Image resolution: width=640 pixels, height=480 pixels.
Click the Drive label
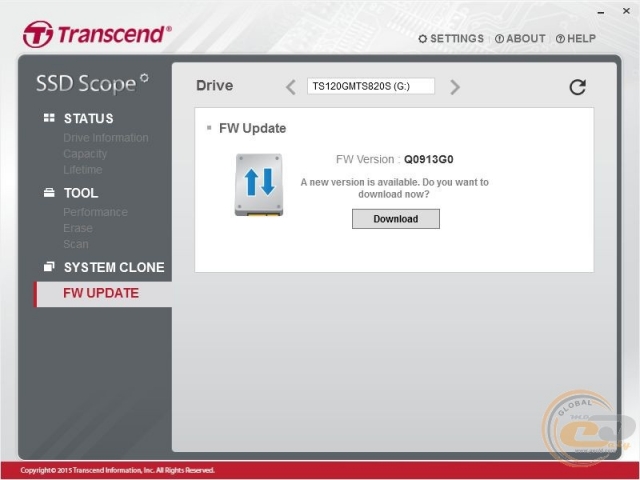[214, 85]
